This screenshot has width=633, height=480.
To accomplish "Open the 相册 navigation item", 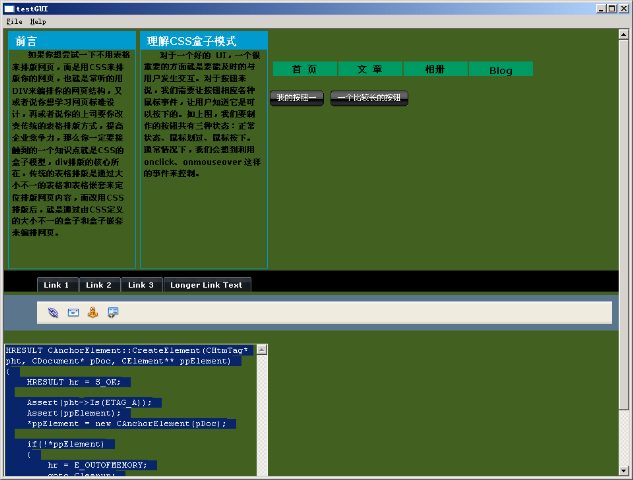I will point(435,69).
